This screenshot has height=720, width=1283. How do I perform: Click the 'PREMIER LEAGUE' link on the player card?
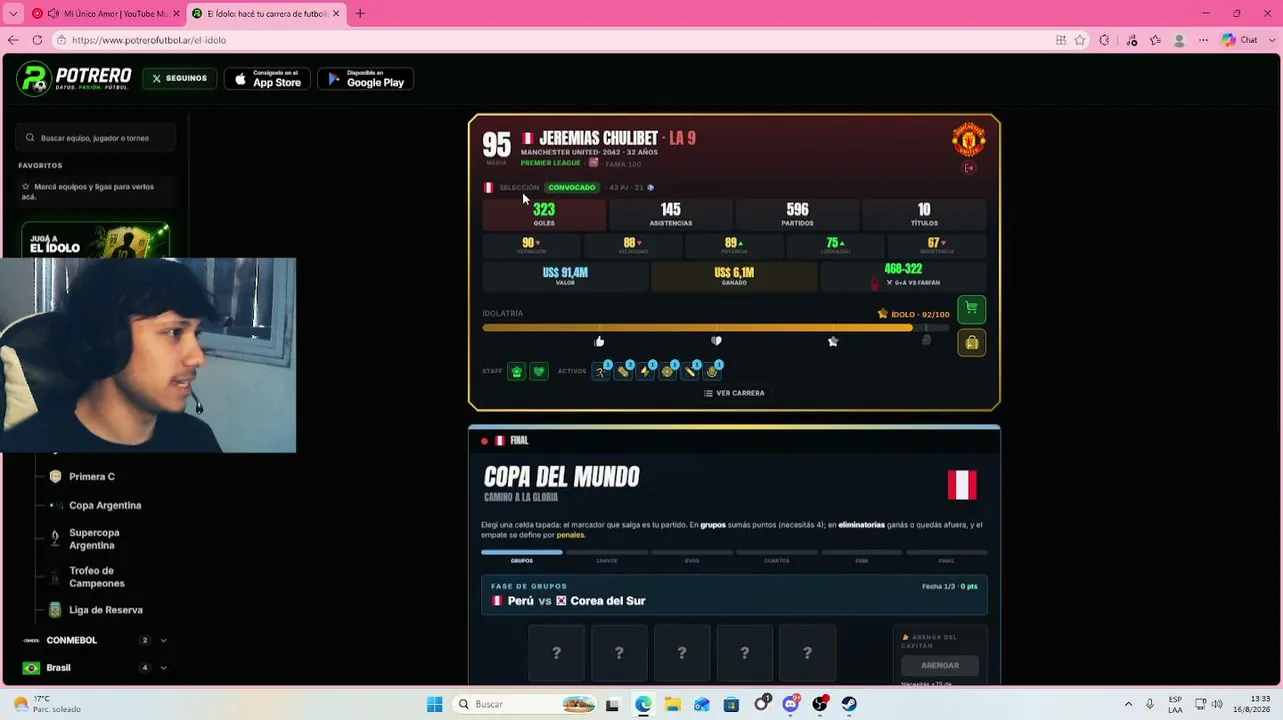tap(550, 162)
